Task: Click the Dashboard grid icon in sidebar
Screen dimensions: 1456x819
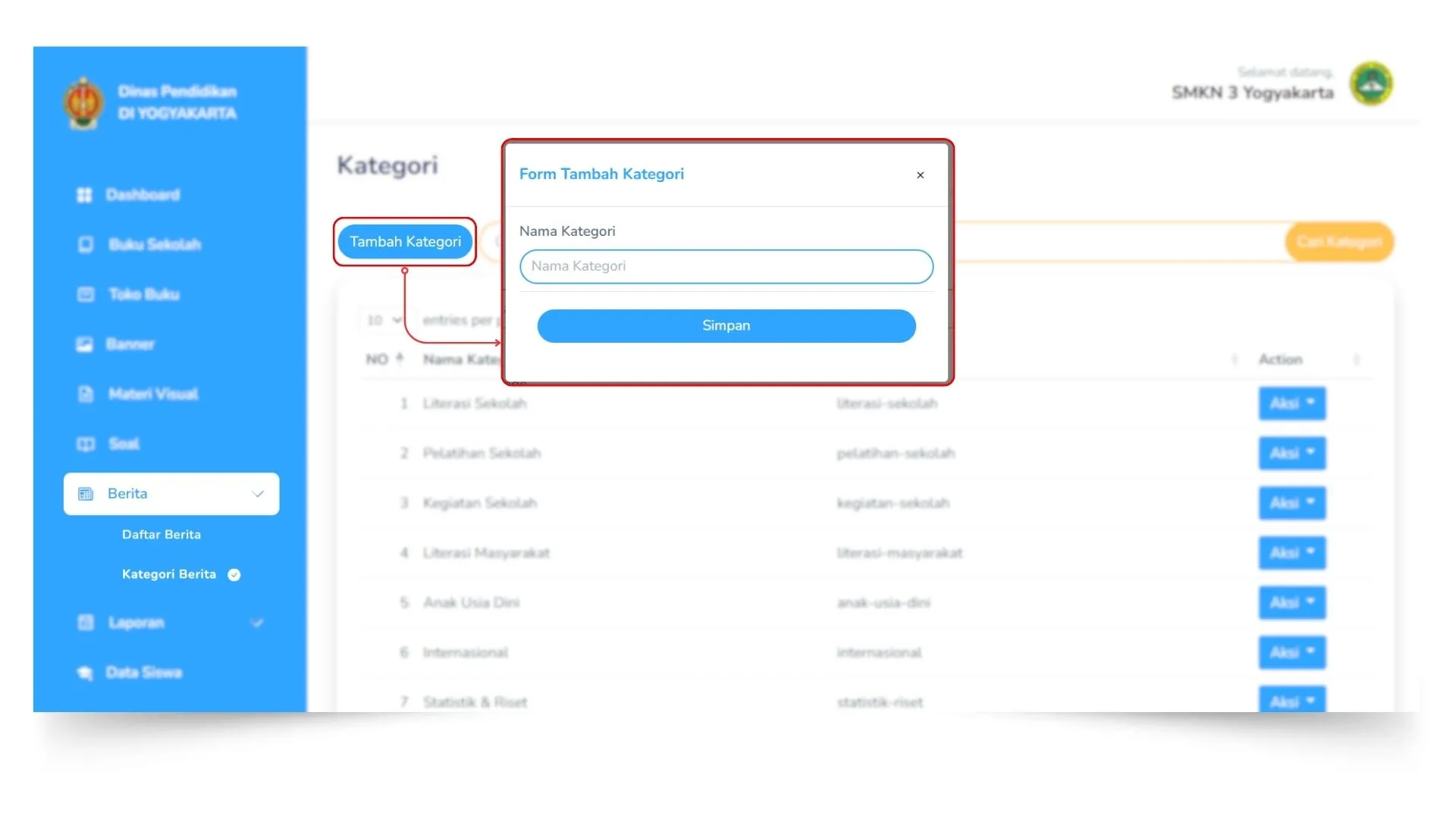Action: click(x=84, y=195)
